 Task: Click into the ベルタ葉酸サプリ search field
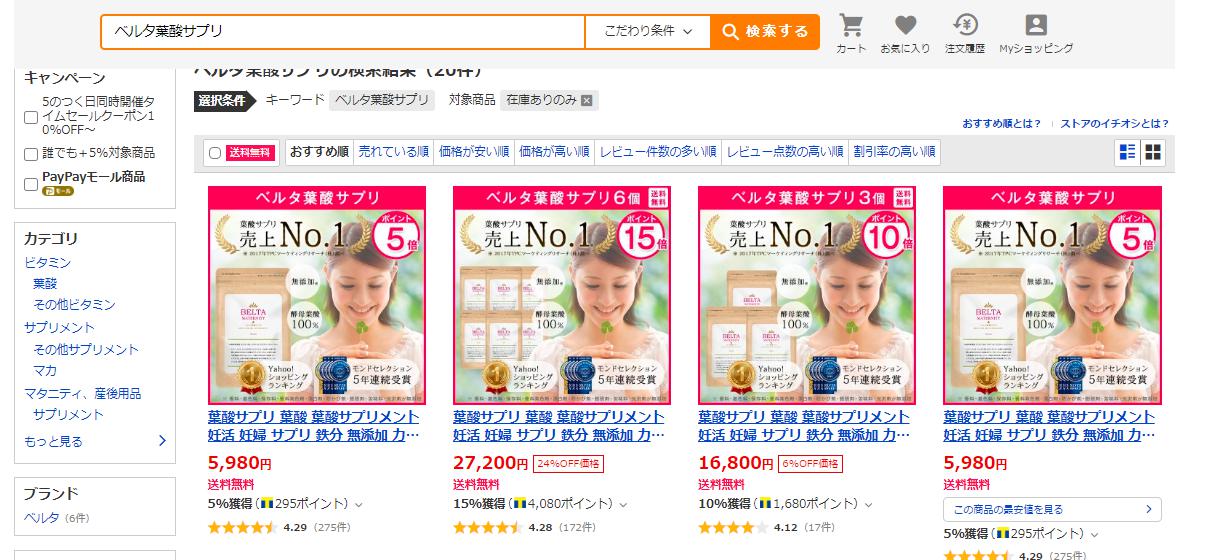343,32
